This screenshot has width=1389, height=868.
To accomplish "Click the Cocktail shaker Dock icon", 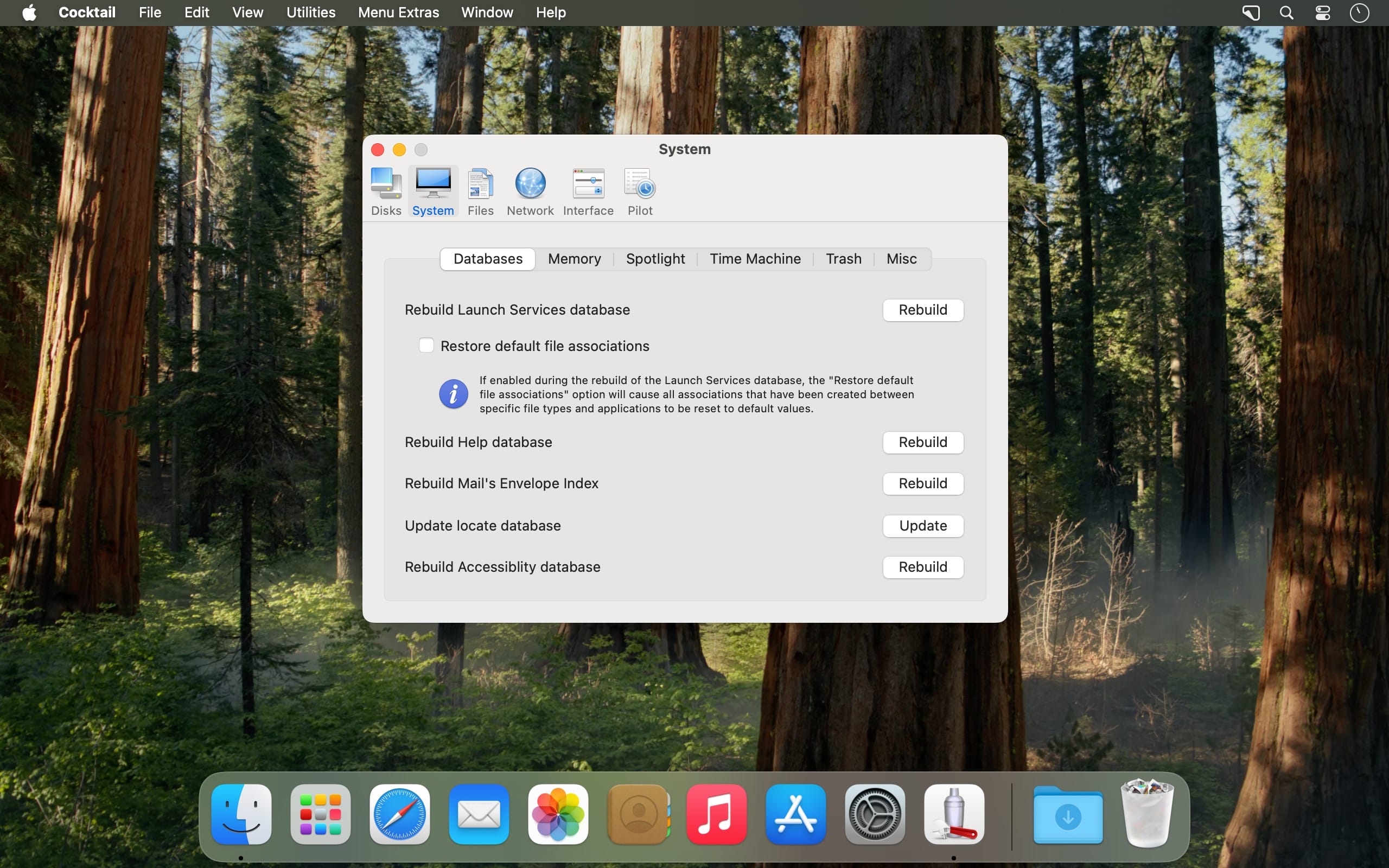I will tap(954, 814).
